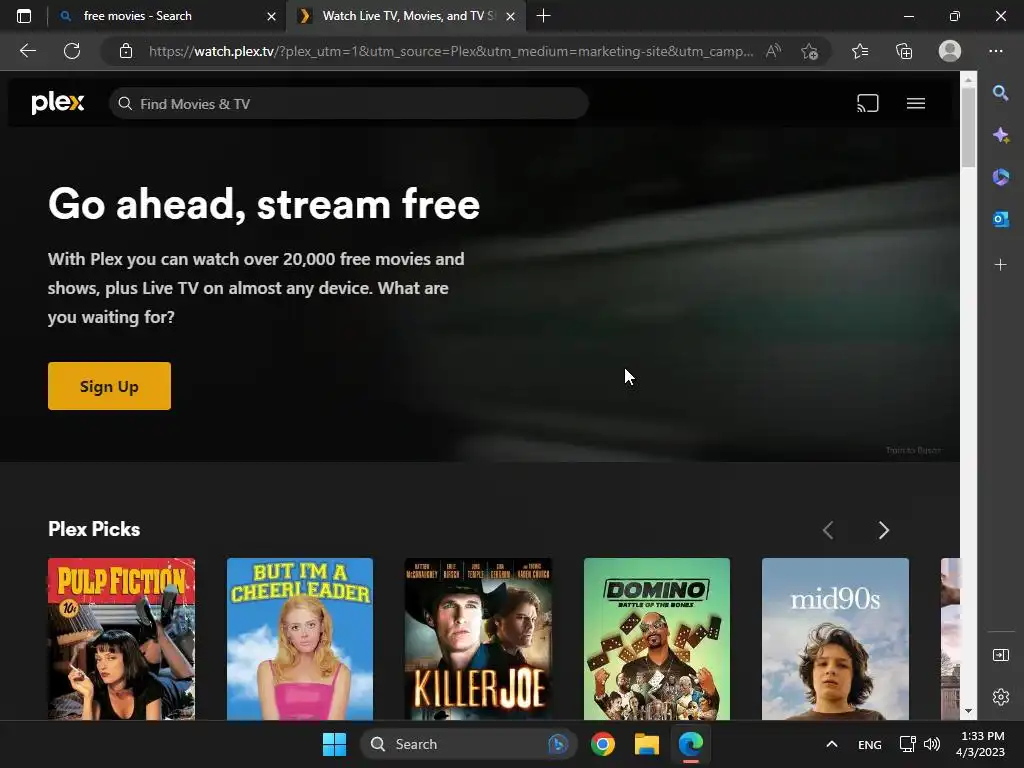Open the Outlook sidebar icon
1024x768 pixels.
[1000, 219]
